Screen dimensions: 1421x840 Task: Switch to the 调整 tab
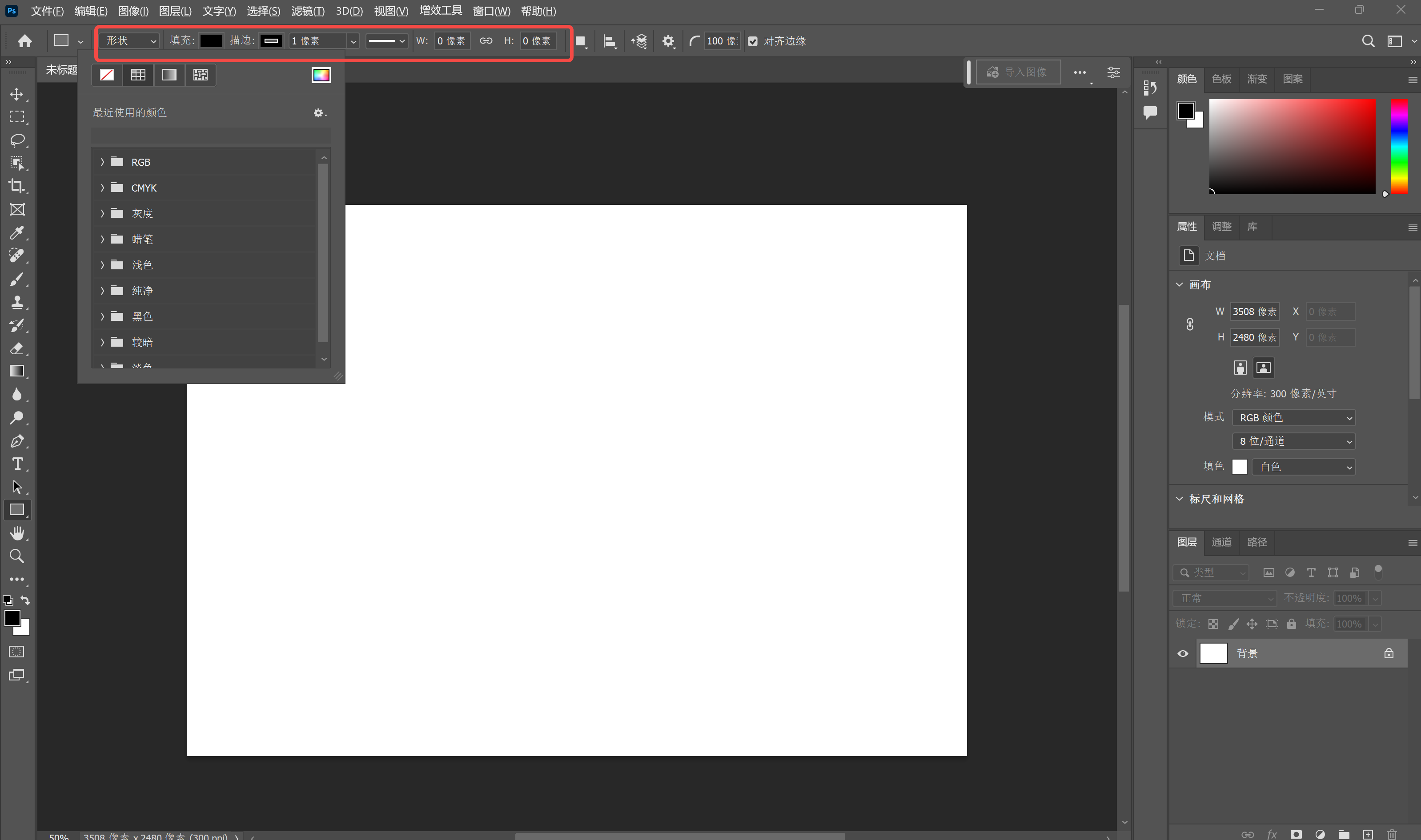[1221, 226]
